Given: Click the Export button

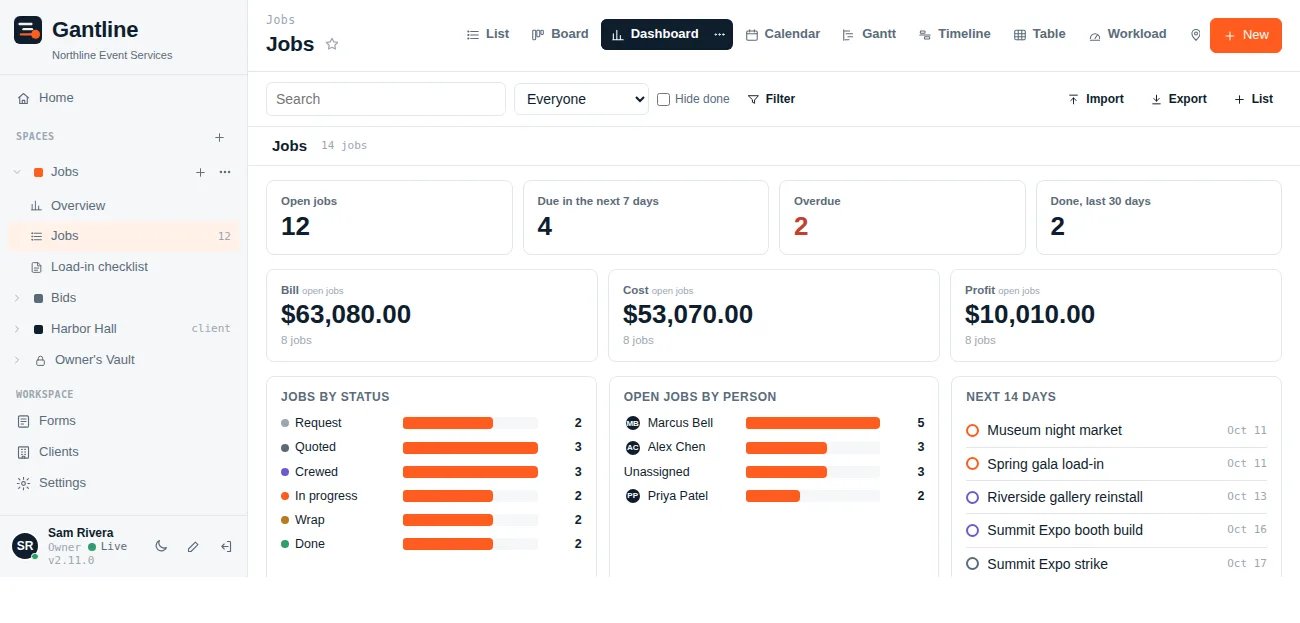Looking at the screenshot, I should pos(1179,99).
